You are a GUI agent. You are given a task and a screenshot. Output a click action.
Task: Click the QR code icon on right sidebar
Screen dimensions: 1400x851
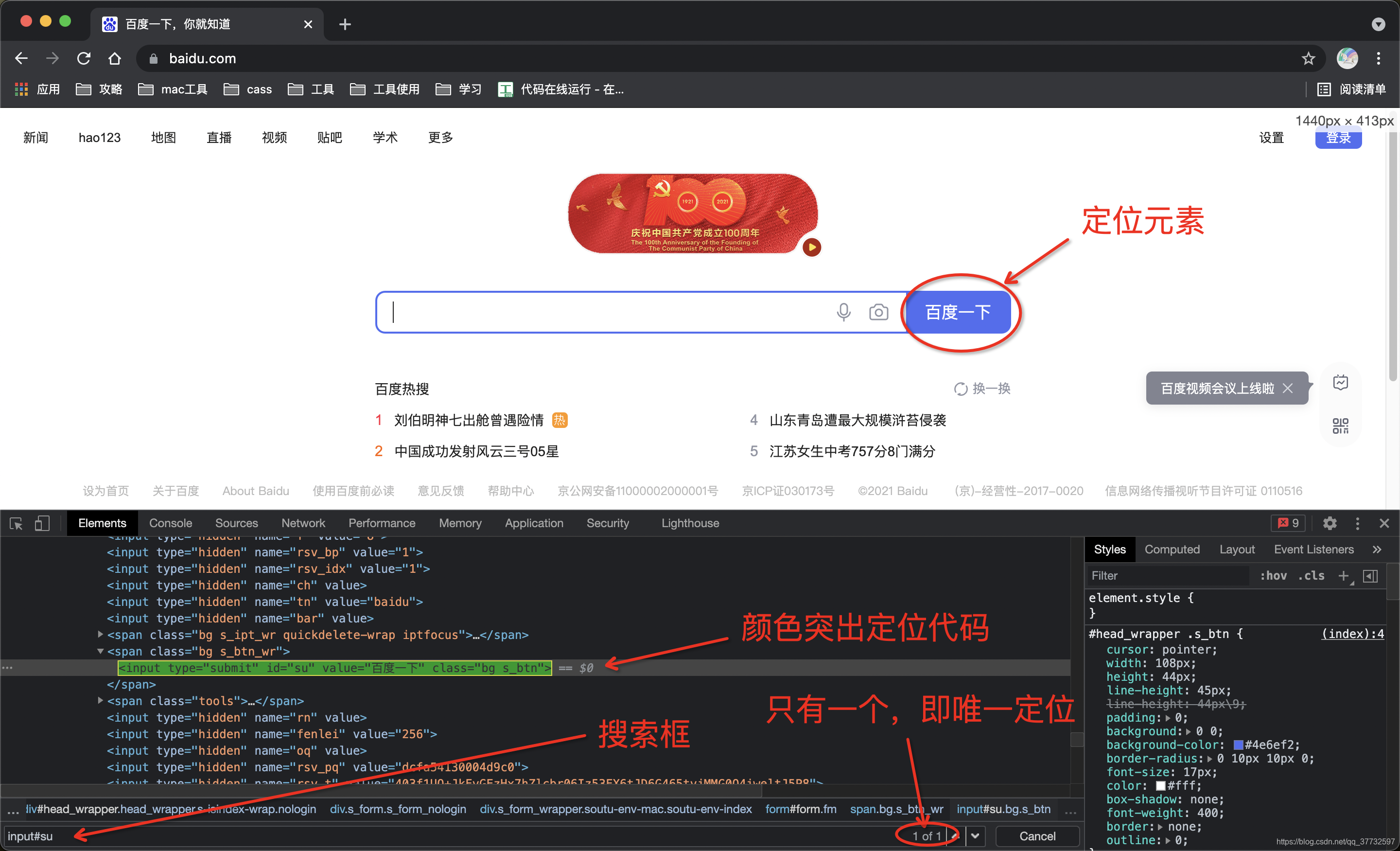point(1340,426)
